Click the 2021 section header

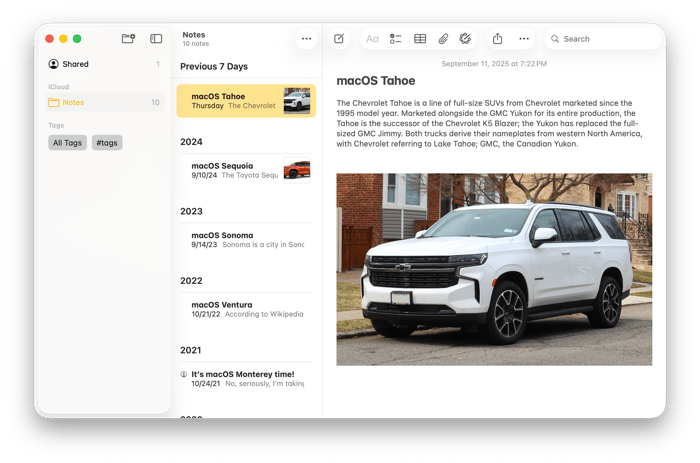(191, 350)
